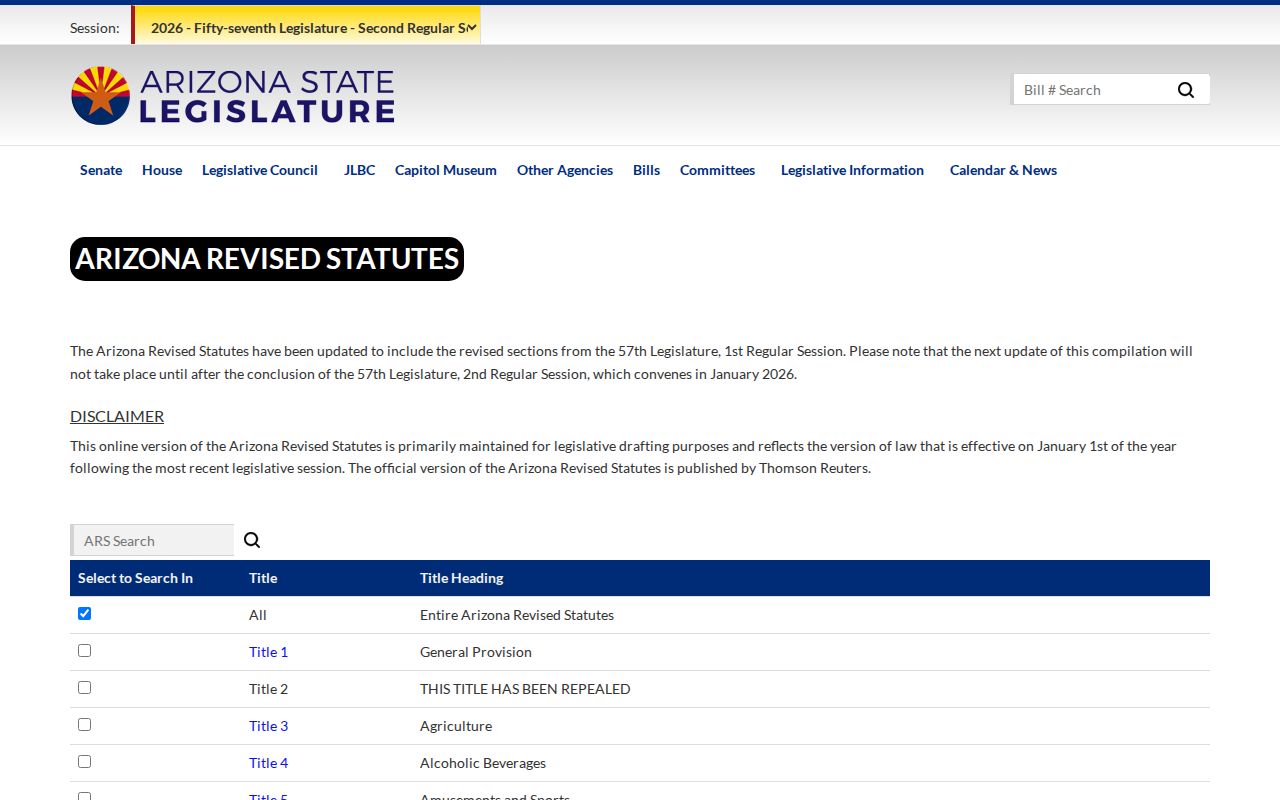Open the House menu
This screenshot has width=1280, height=800.
point(162,170)
